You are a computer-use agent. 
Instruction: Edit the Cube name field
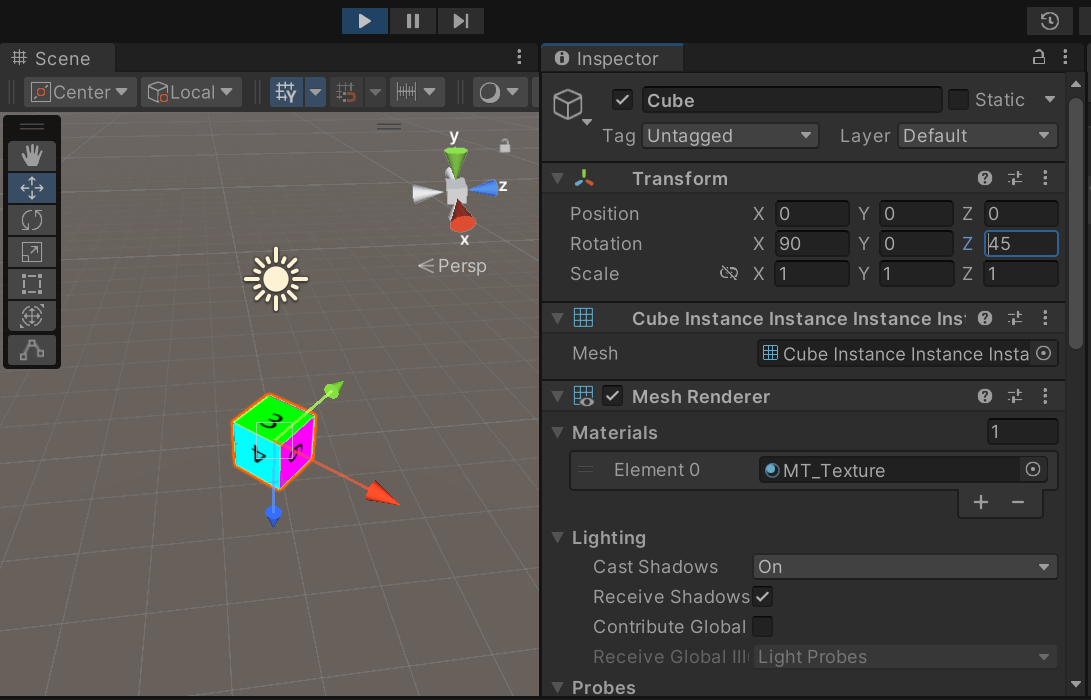(792, 100)
